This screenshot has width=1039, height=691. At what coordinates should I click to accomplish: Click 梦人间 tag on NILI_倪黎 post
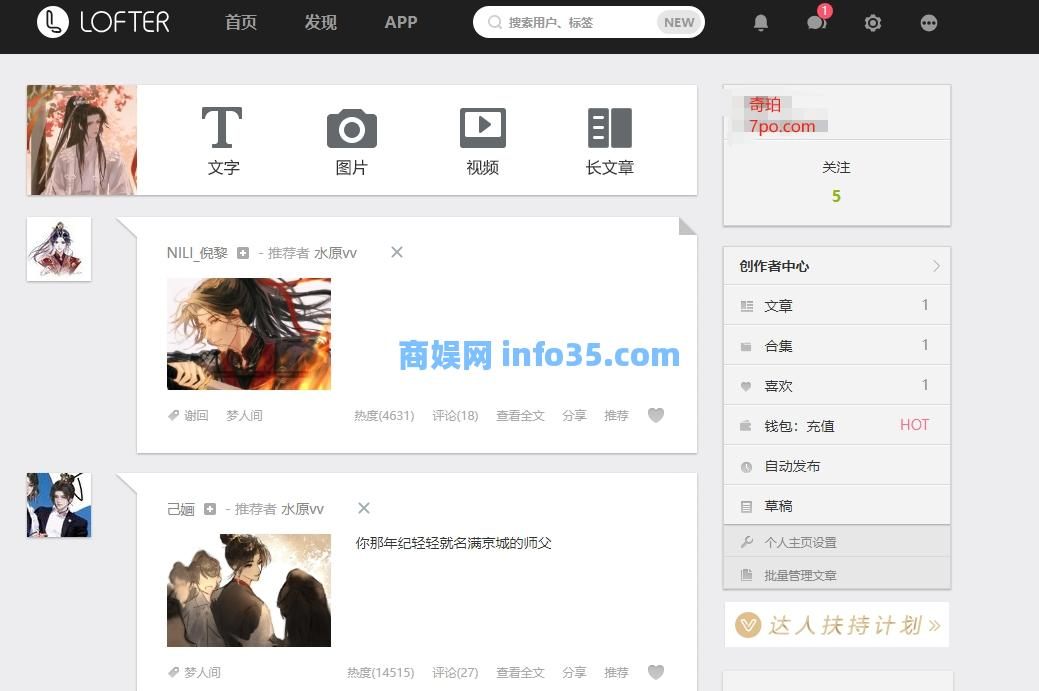[244, 415]
